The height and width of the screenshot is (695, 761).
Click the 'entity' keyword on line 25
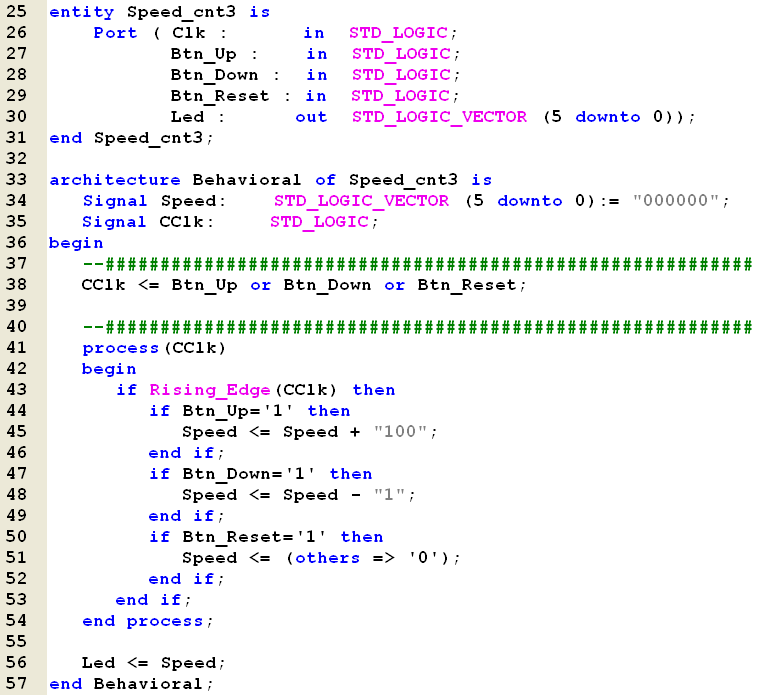click(82, 12)
